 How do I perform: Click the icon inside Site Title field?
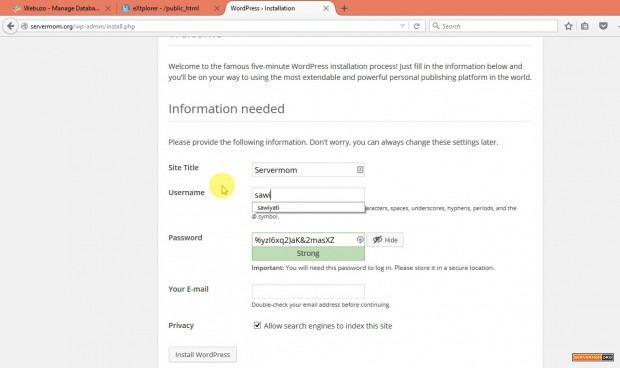pyautogui.click(x=360, y=170)
